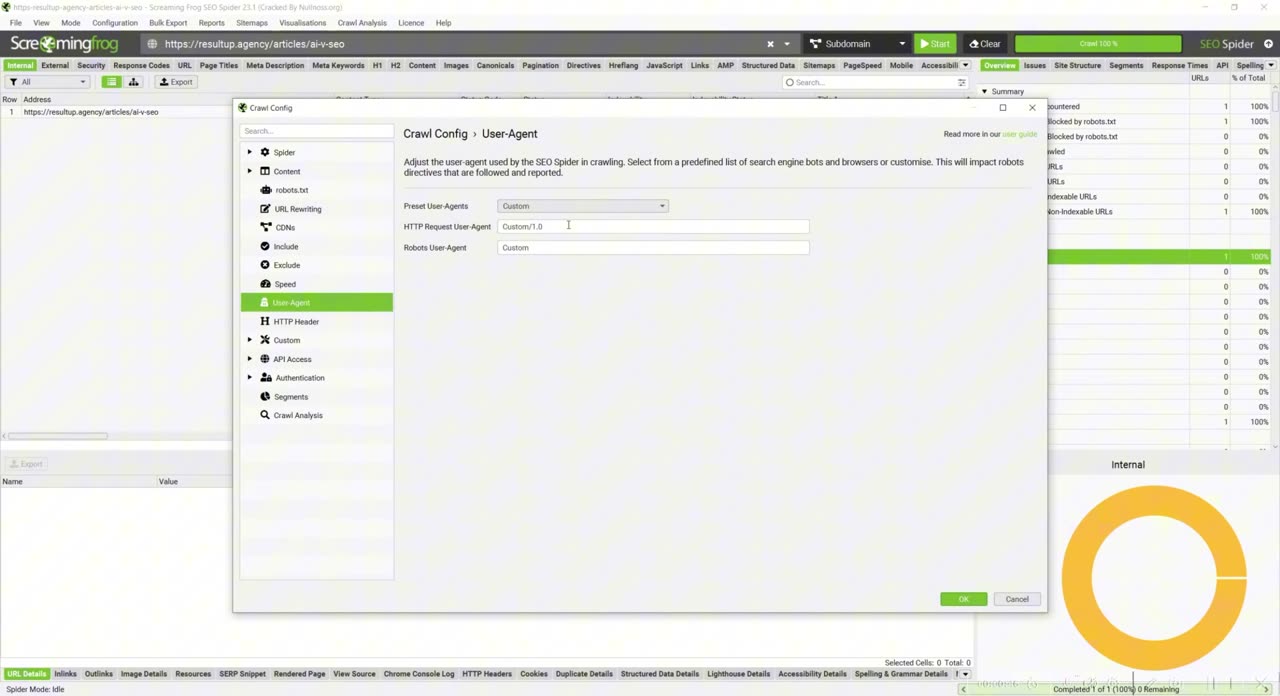Cancel the Crawl Config dialog

(1017, 599)
